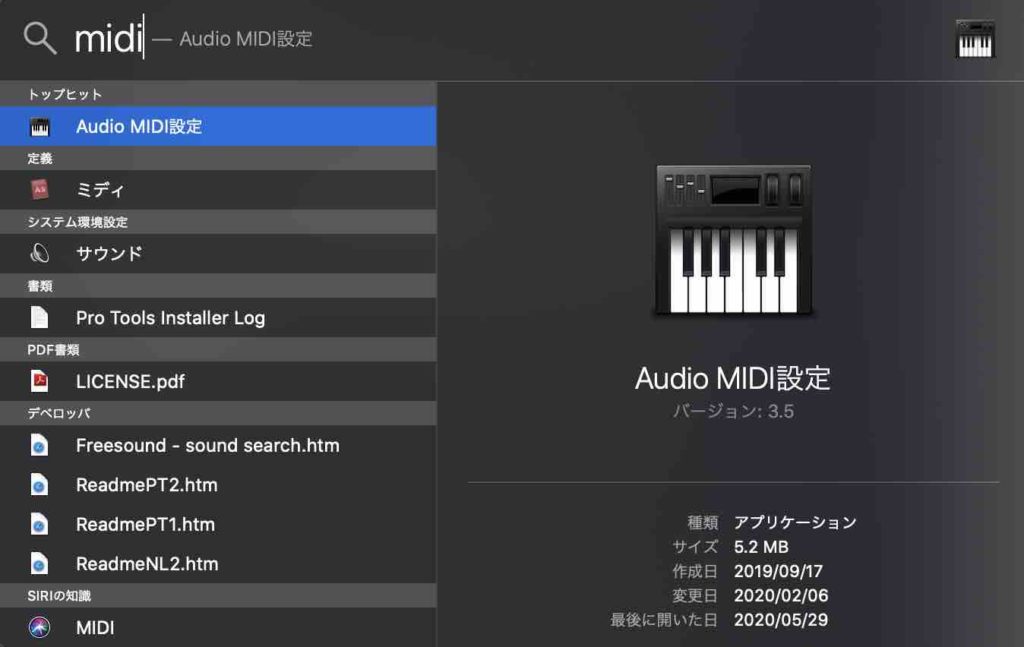Click the small keyboard icon in top-right corner

973,39
